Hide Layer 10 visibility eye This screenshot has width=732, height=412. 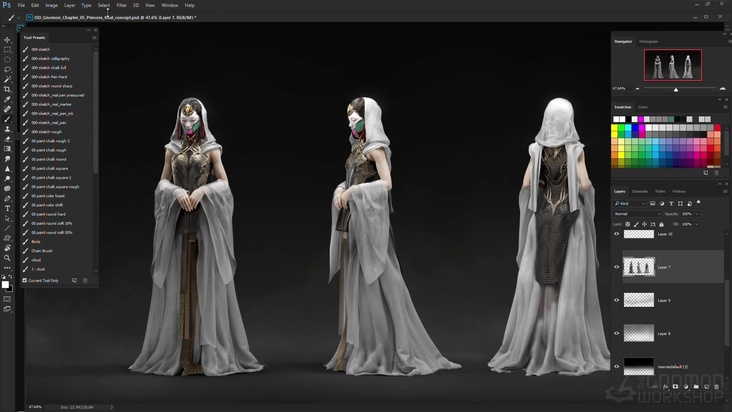pos(616,234)
